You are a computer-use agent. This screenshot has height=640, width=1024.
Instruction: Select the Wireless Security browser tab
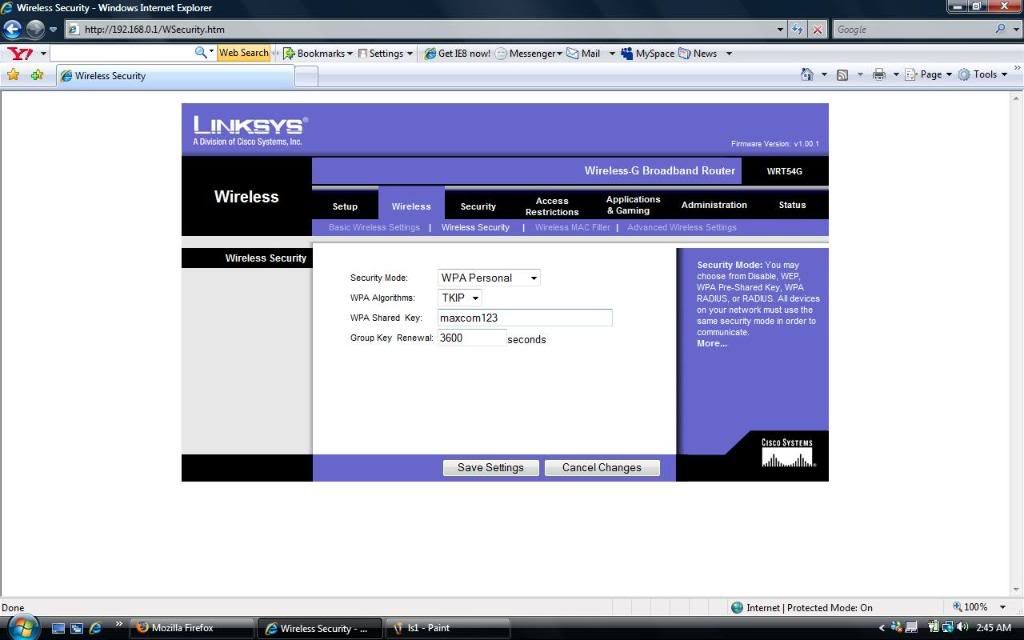click(175, 76)
